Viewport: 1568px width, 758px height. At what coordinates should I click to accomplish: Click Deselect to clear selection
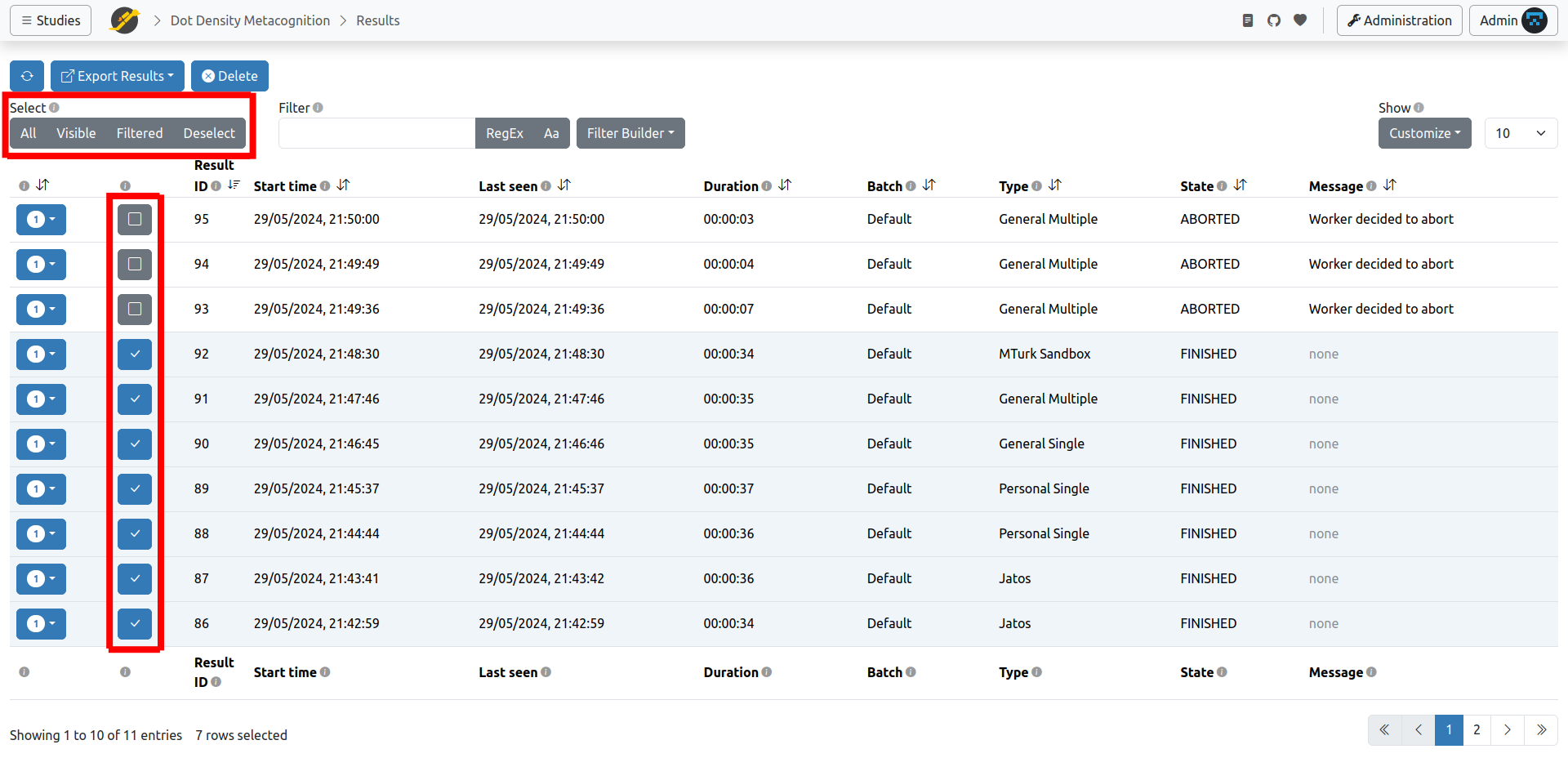tap(209, 133)
